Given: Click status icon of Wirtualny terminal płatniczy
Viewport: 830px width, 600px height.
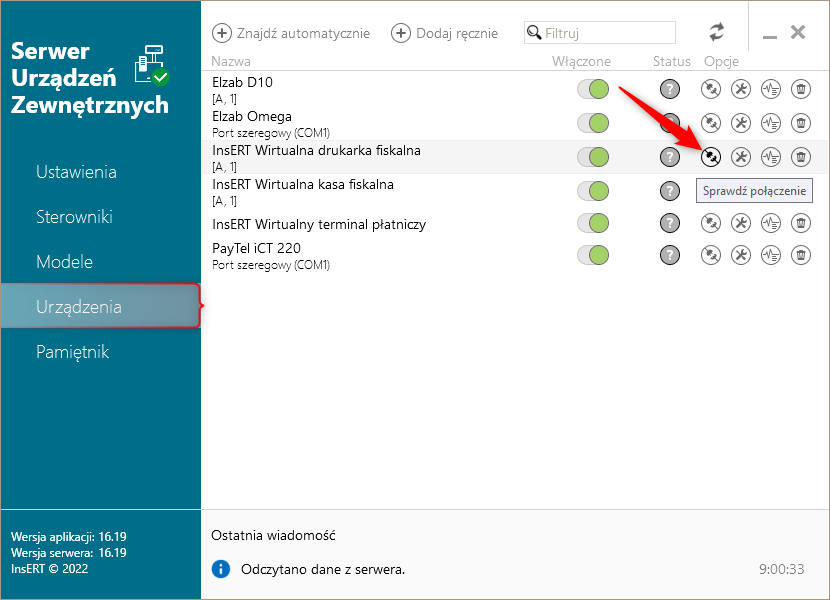Looking at the screenshot, I should pos(670,223).
